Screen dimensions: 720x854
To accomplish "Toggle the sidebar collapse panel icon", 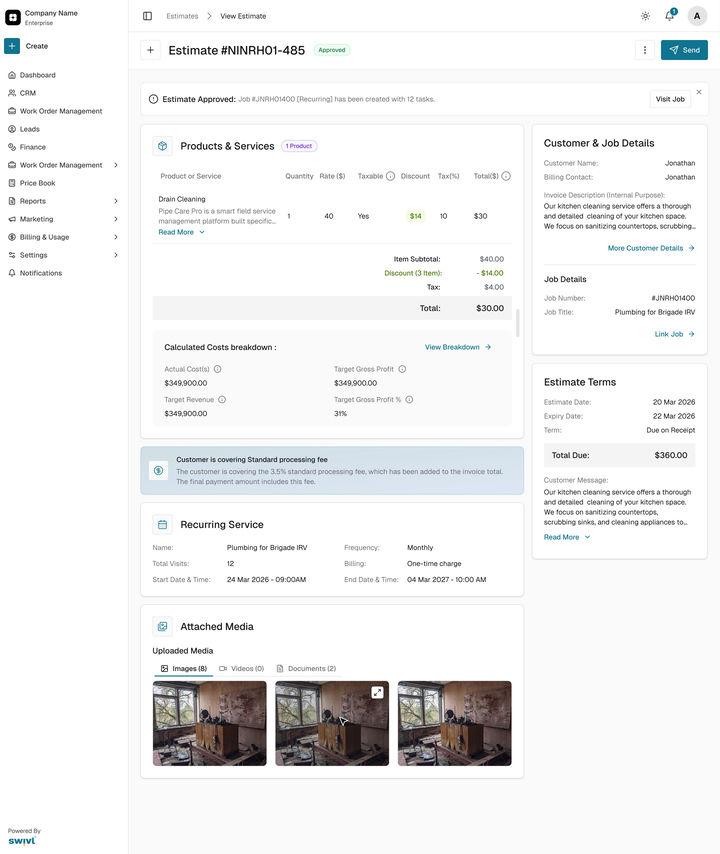I will (x=147, y=16).
